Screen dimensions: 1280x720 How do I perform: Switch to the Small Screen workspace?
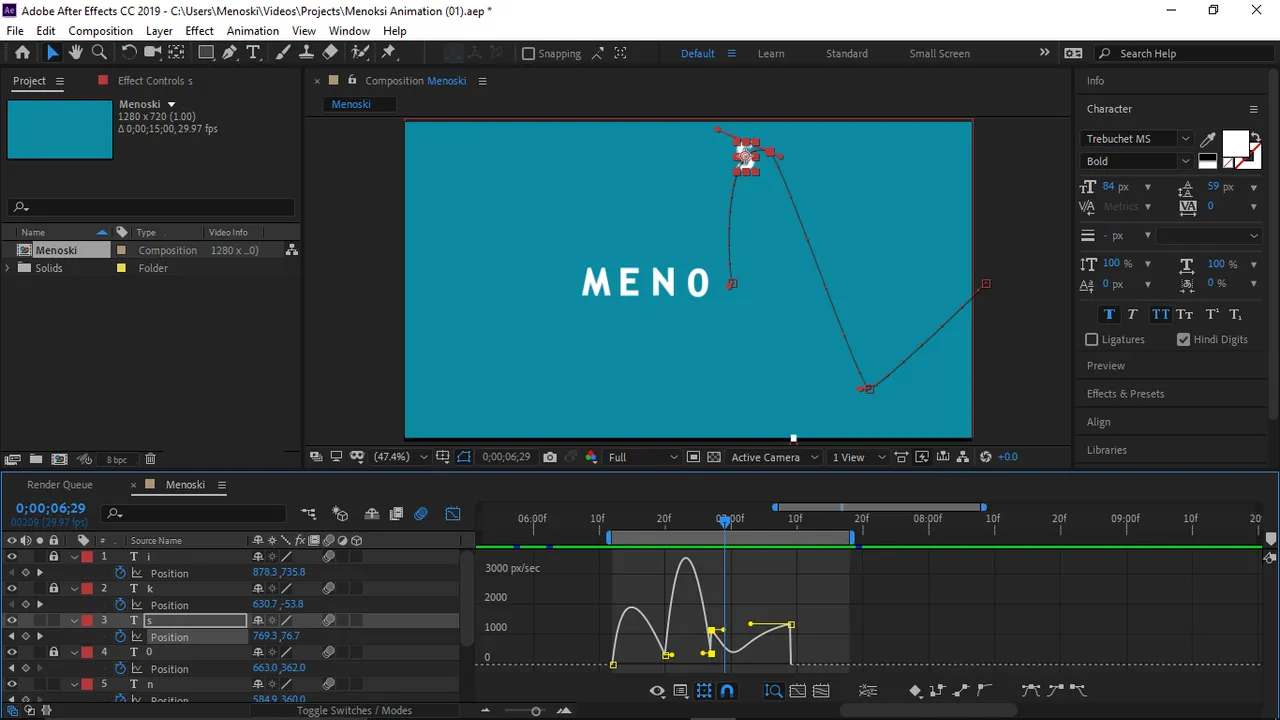point(939,54)
